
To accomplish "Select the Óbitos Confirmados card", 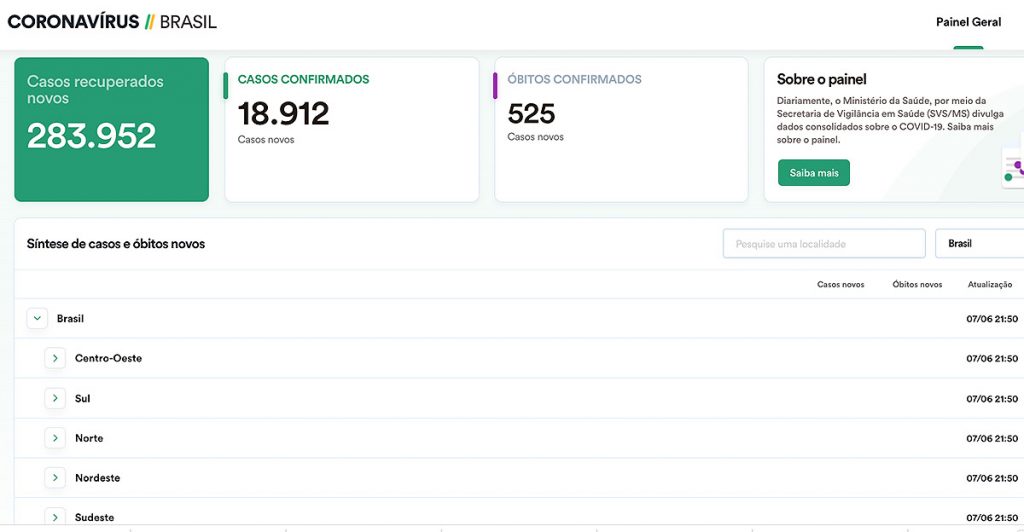I will click(x=620, y=129).
